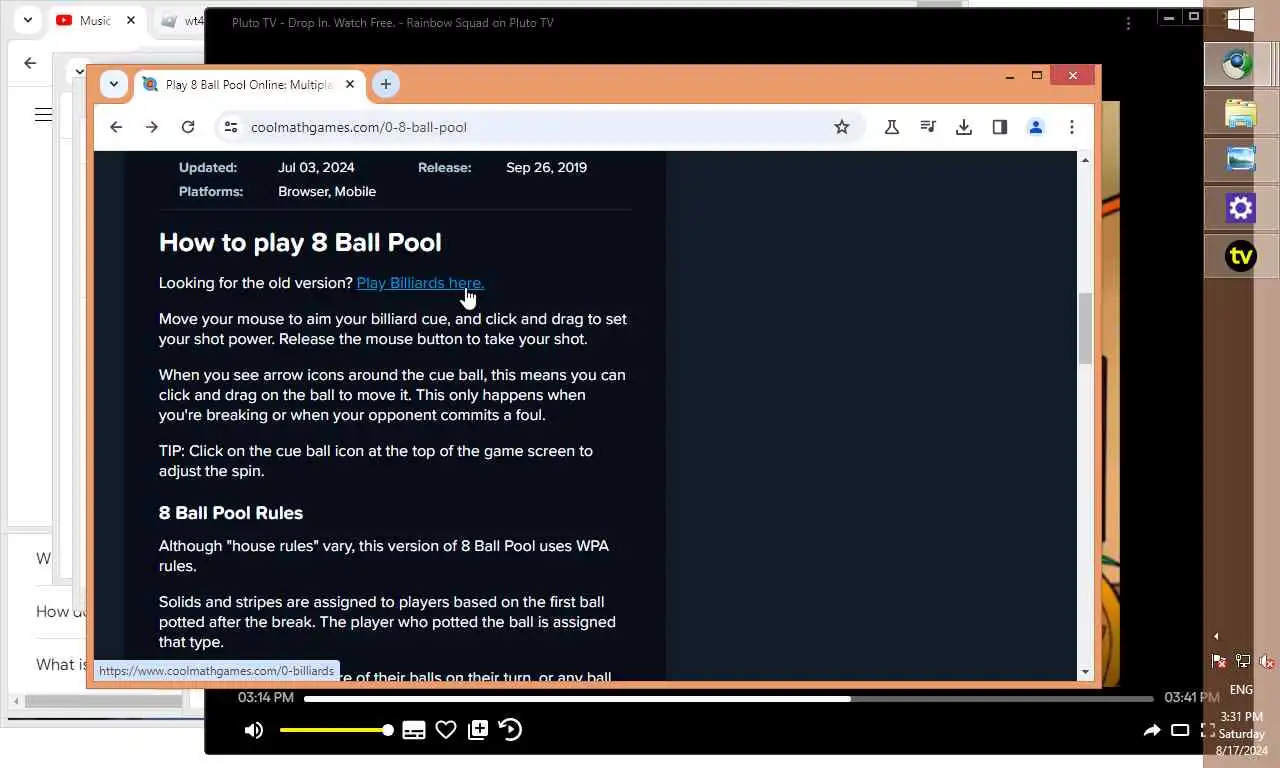Image resolution: width=1280 pixels, height=768 pixels.
Task: Follow the Play Billiards here link
Action: 420,283
